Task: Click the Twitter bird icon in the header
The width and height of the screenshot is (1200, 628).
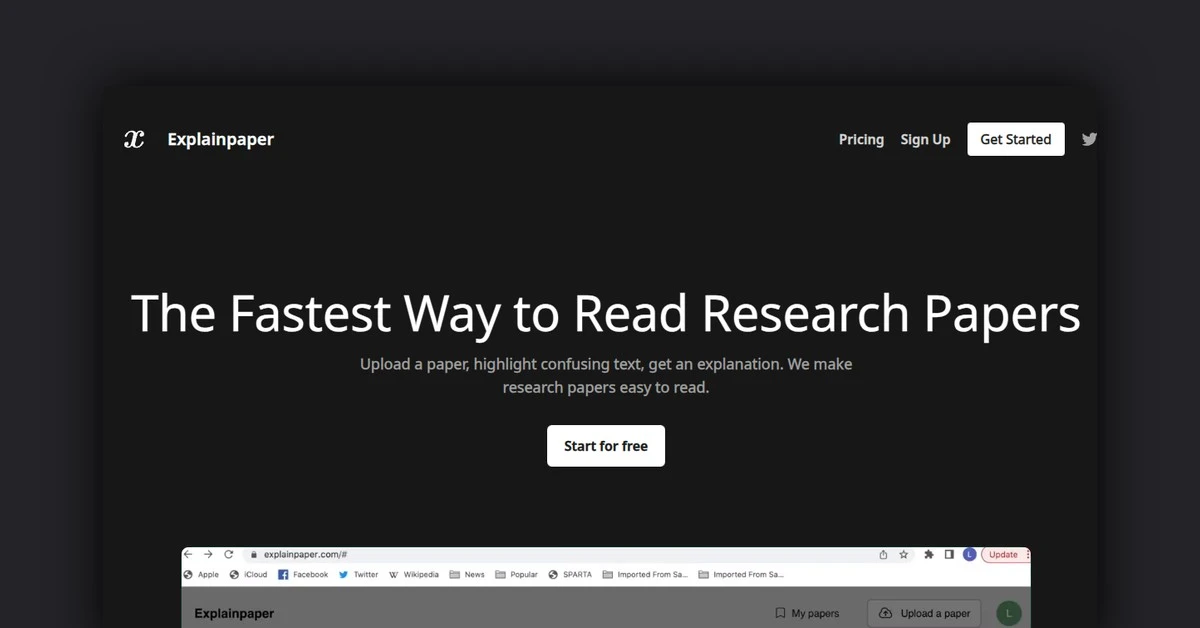Action: [1089, 139]
